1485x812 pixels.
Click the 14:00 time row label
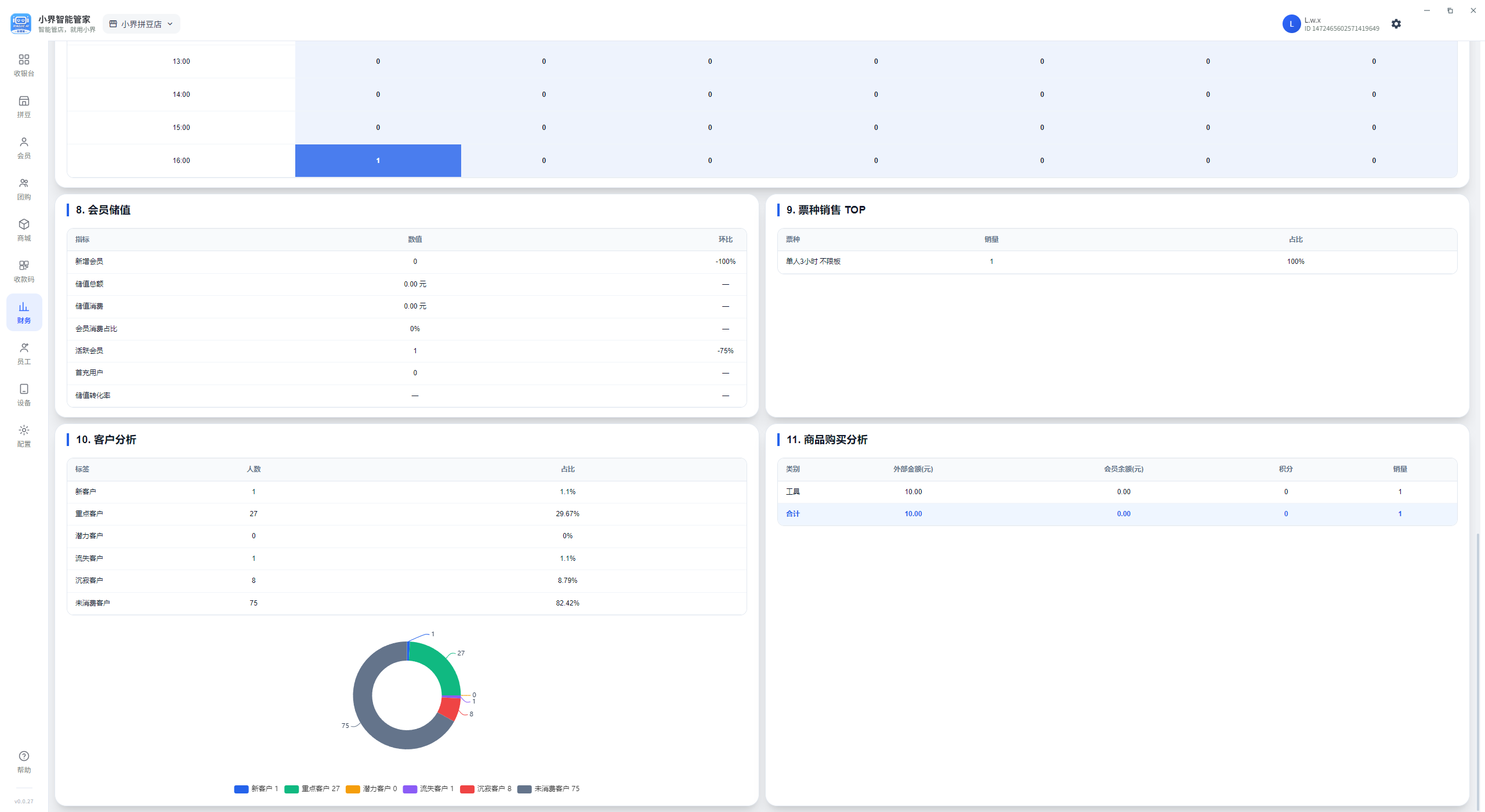pos(181,95)
